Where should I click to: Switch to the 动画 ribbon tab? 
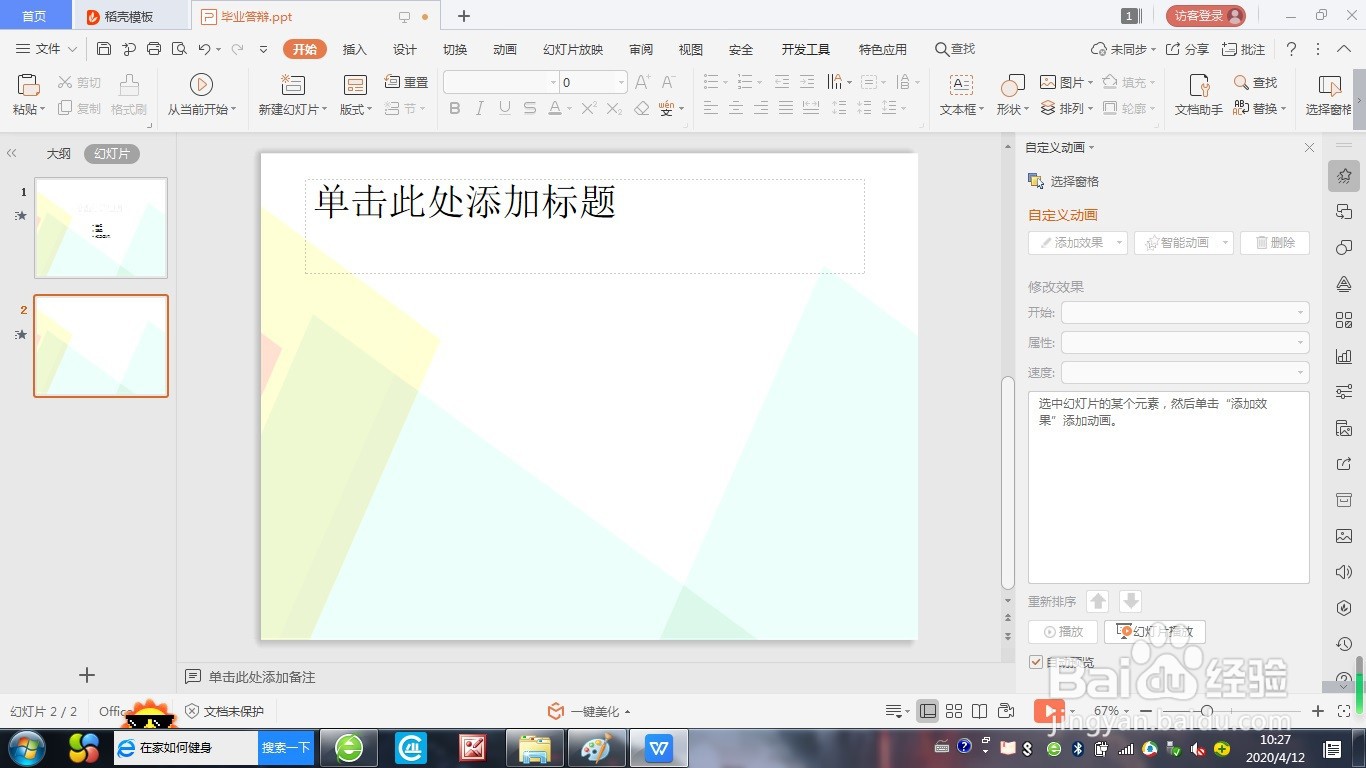[504, 48]
